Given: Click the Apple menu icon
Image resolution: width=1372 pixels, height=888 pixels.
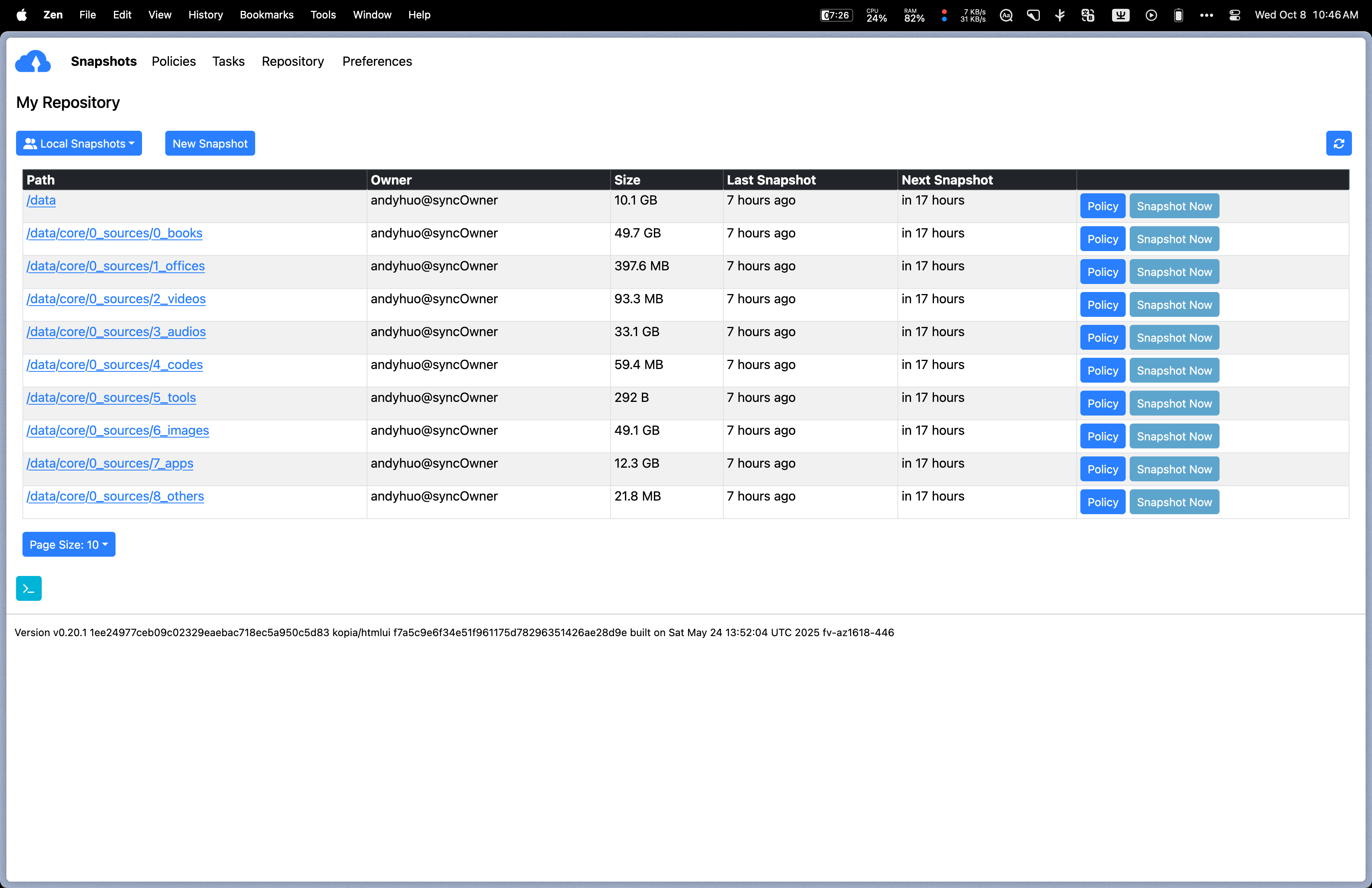Looking at the screenshot, I should pos(21,15).
